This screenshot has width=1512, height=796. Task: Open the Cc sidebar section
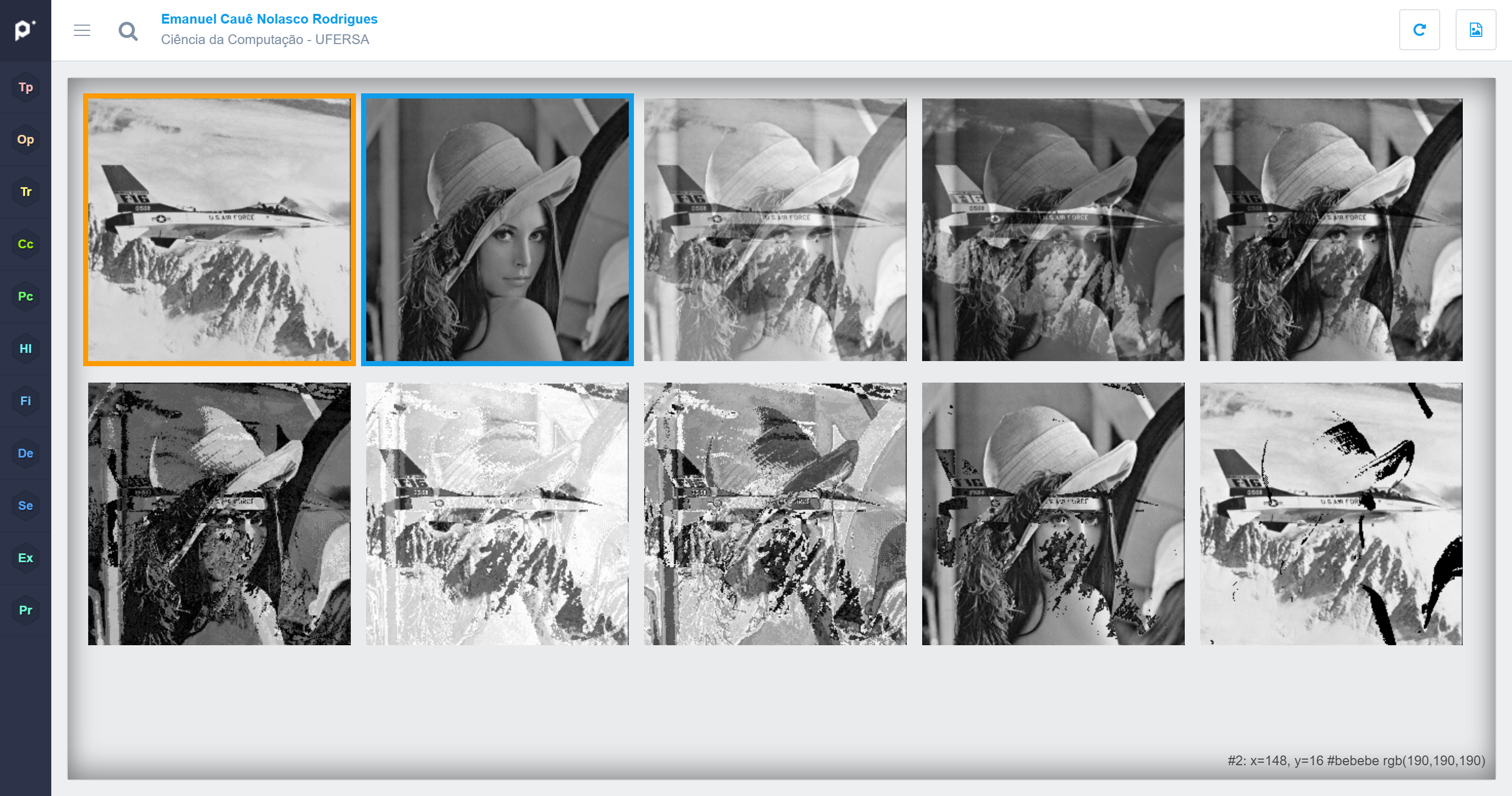[25, 244]
